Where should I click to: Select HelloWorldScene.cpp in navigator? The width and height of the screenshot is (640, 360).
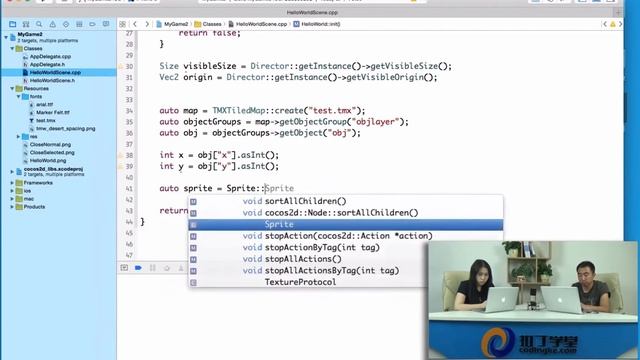coord(55,73)
